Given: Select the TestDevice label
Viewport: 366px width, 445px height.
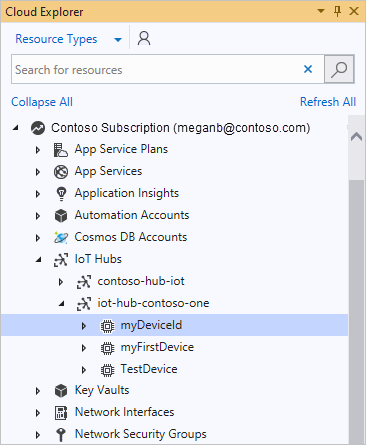Looking at the screenshot, I should (149, 369).
